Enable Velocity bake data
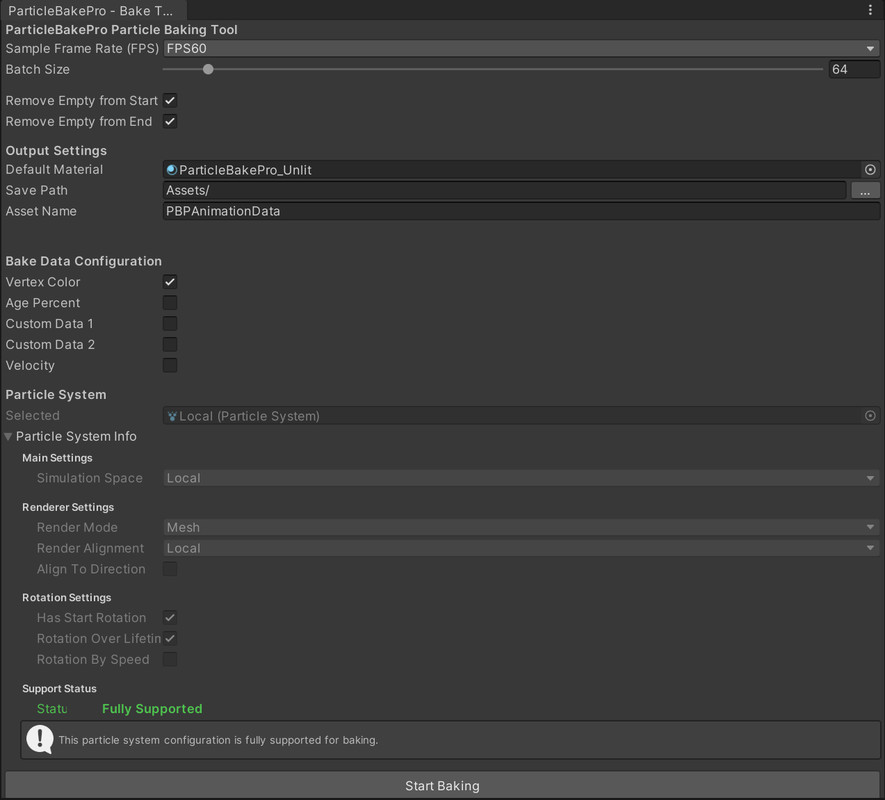 pos(169,365)
